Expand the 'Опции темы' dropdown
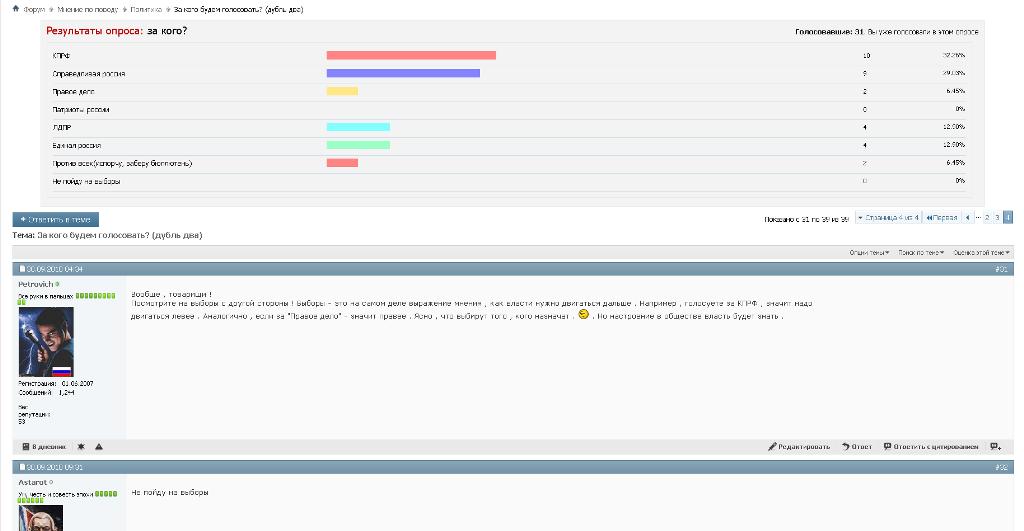 pos(870,252)
